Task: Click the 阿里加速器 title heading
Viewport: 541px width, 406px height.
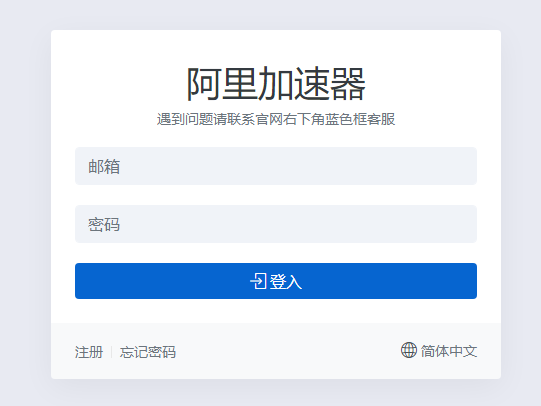Action: point(276,84)
